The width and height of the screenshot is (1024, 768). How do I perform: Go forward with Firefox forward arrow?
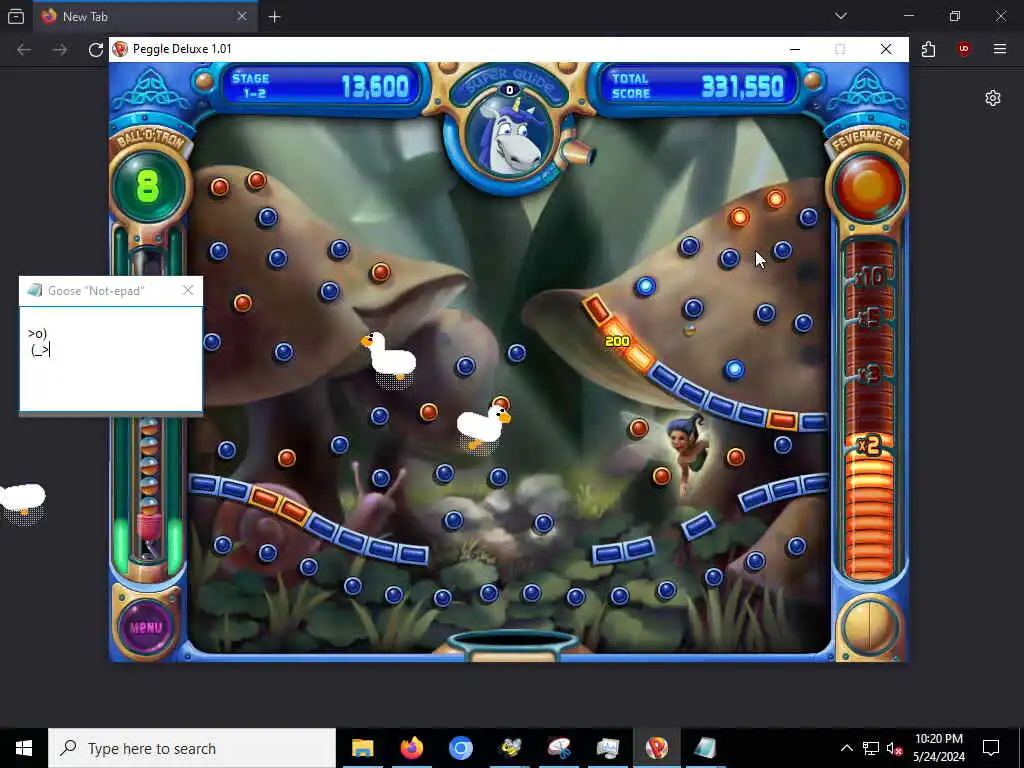tap(59, 50)
